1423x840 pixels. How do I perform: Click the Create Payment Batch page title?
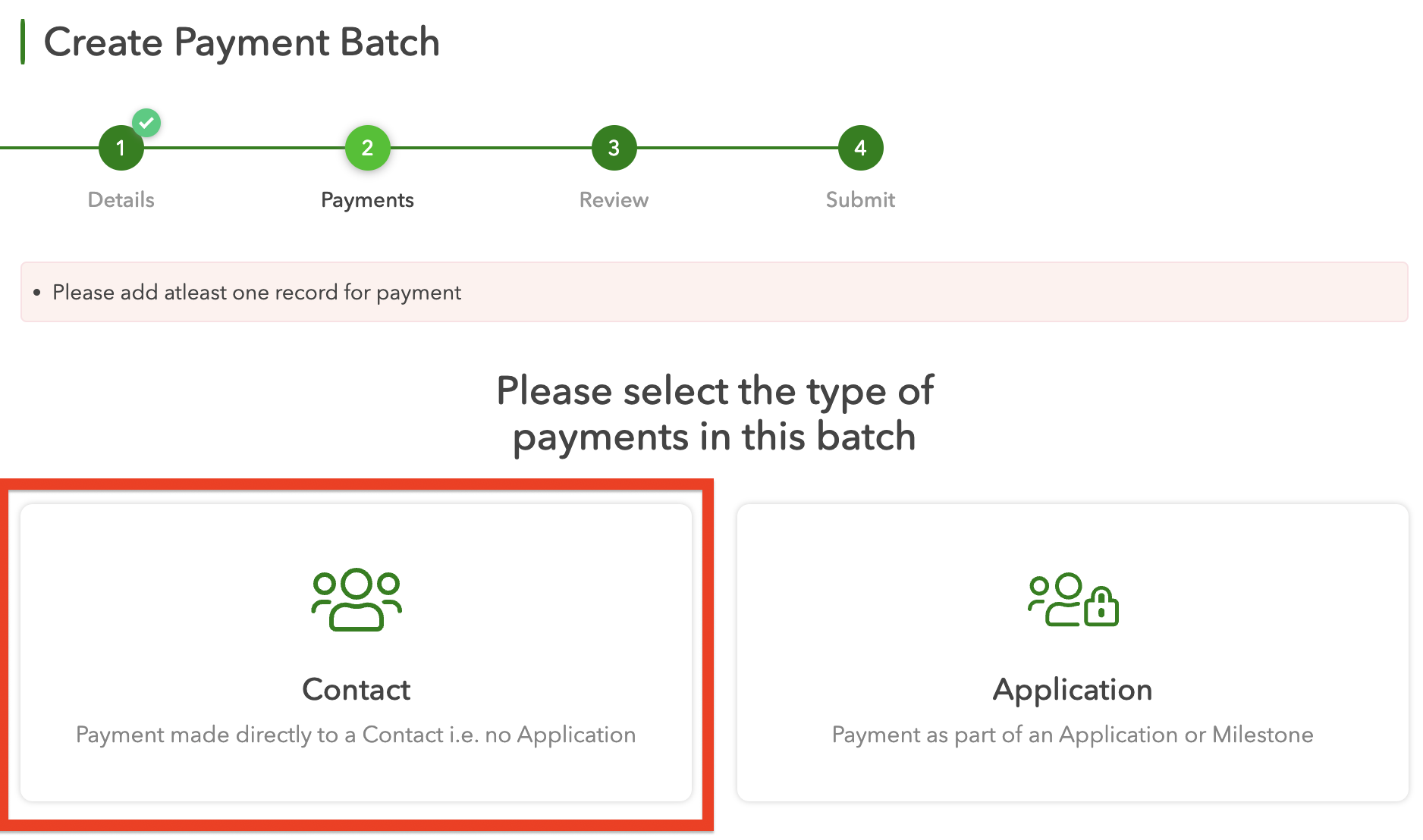pos(242,42)
